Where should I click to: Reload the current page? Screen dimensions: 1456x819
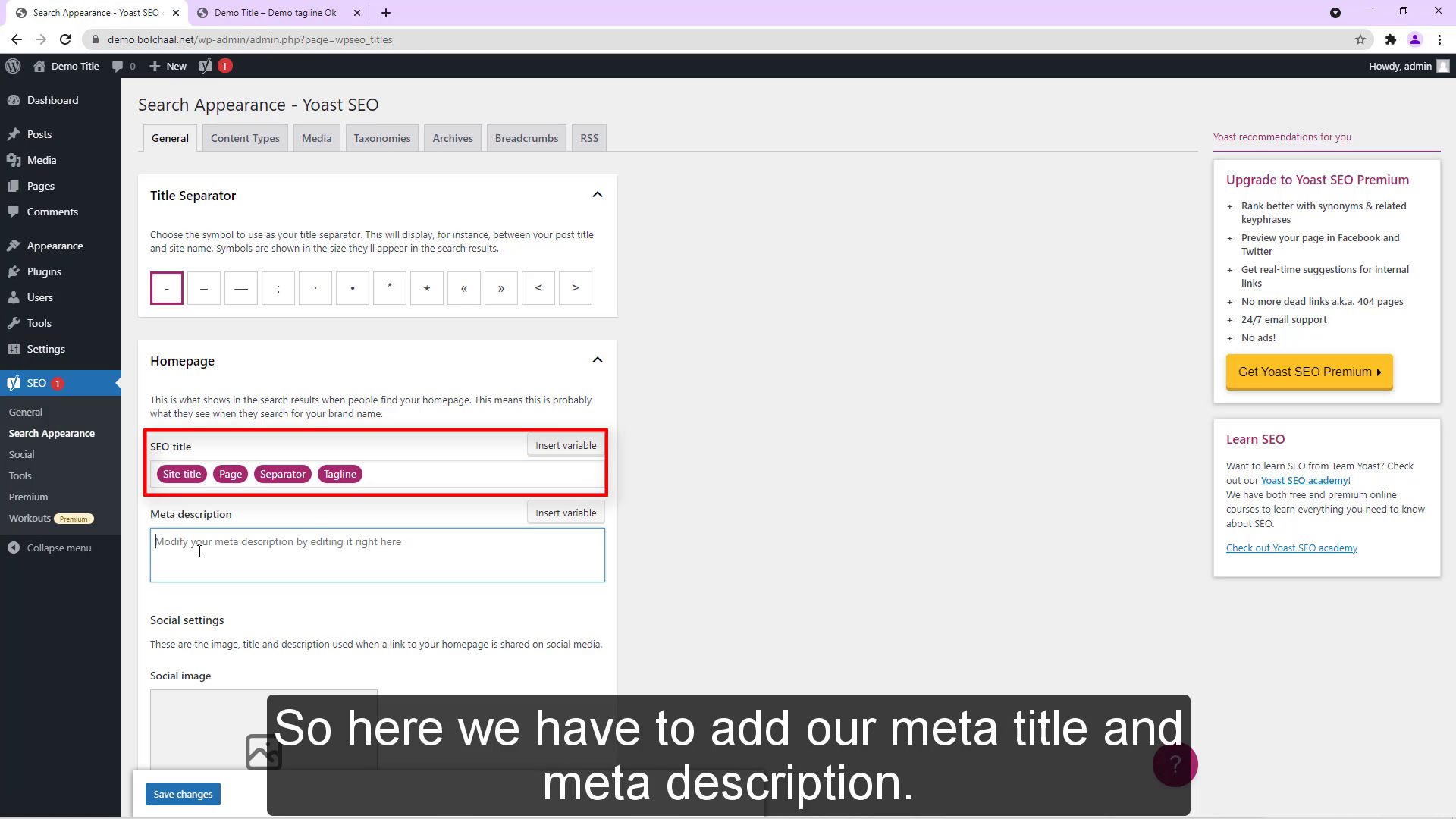click(x=65, y=39)
